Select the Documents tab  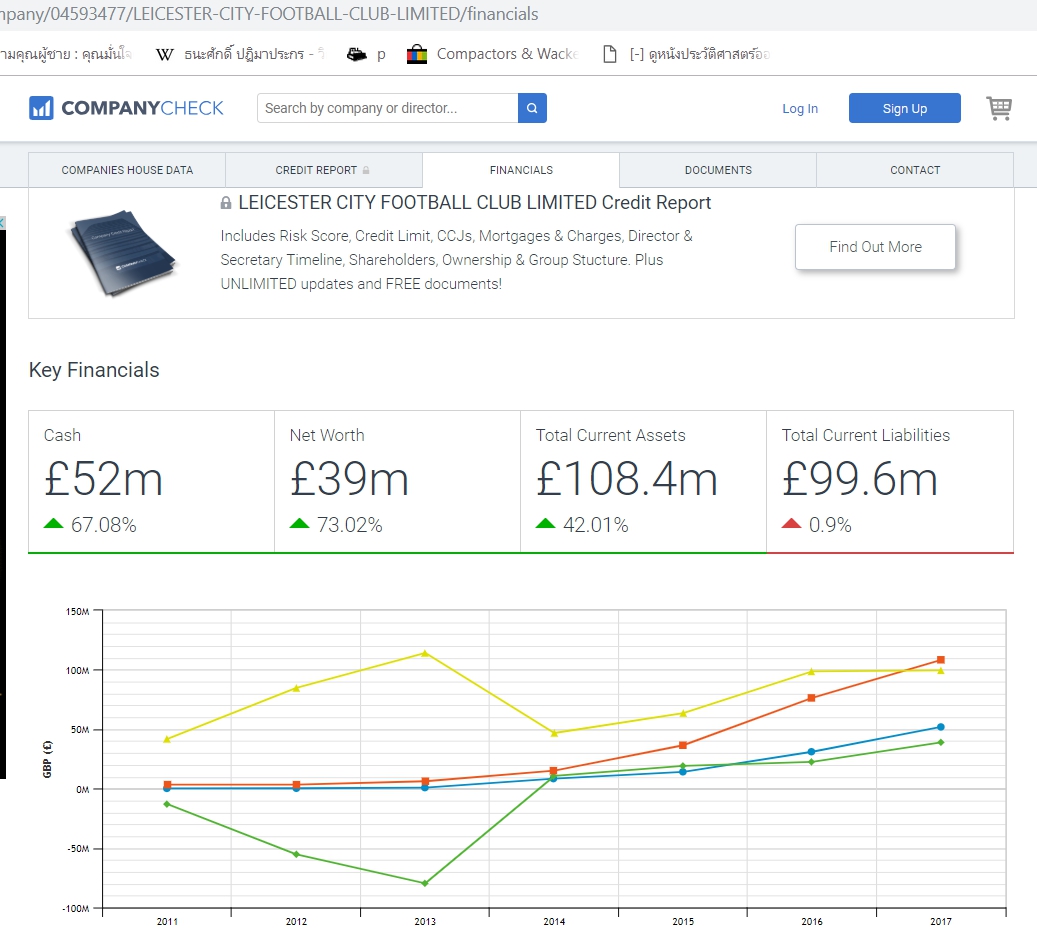click(718, 170)
